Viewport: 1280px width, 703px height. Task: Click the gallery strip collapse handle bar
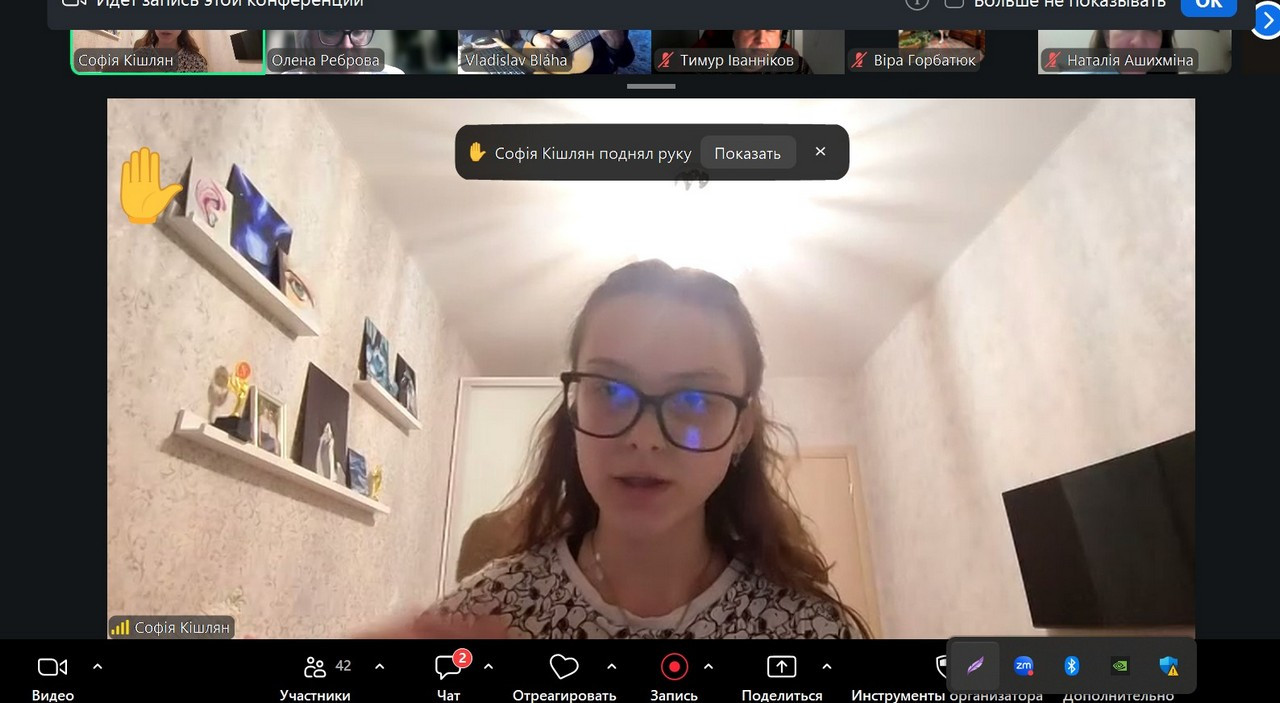(651, 86)
